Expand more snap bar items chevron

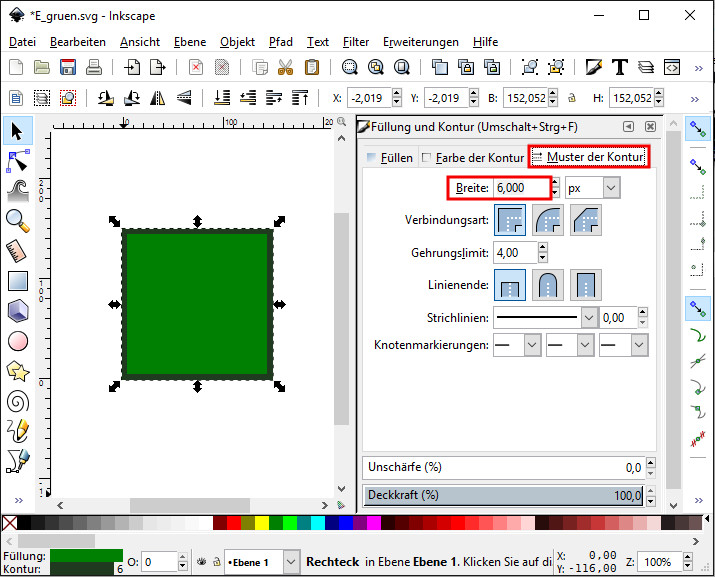tap(698, 500)
